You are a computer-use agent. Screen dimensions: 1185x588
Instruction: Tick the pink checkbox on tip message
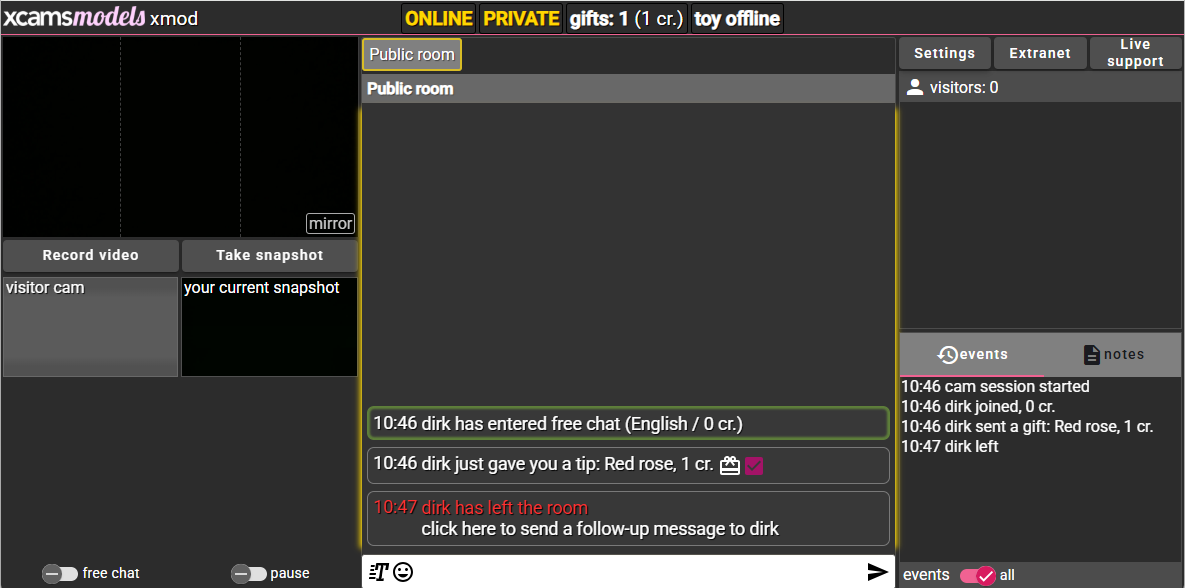pyautogui.click(x=753, y=466)
